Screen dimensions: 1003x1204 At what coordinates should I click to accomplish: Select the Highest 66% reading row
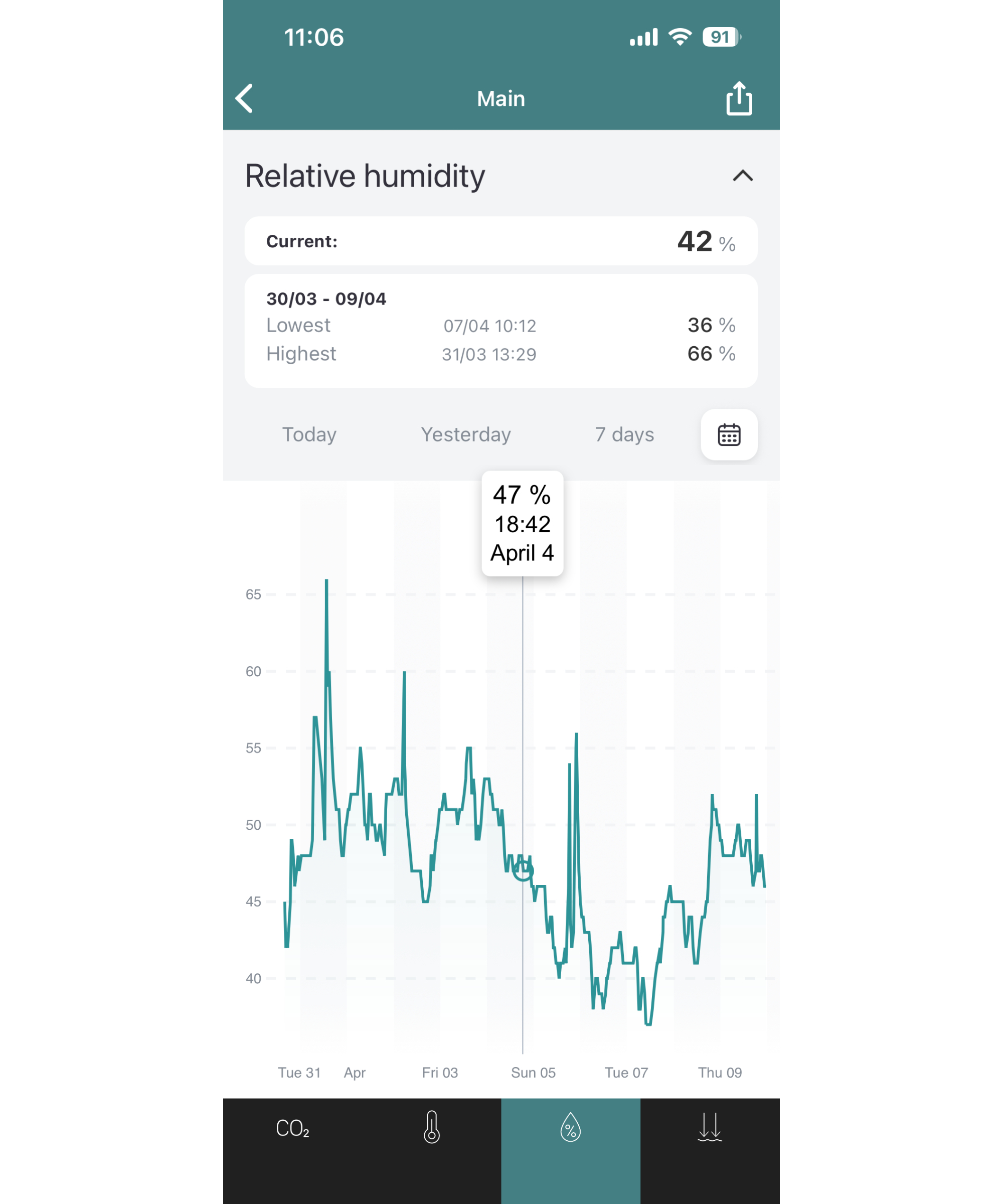[500, 354]
